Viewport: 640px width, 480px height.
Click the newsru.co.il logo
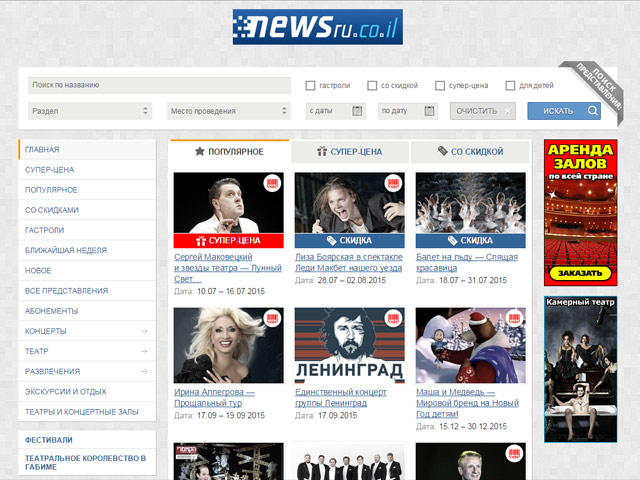[318, 27]
